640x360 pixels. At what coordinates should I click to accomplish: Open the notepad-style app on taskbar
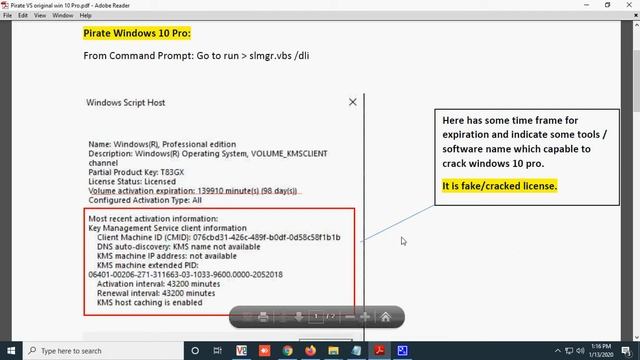[356, 351]
